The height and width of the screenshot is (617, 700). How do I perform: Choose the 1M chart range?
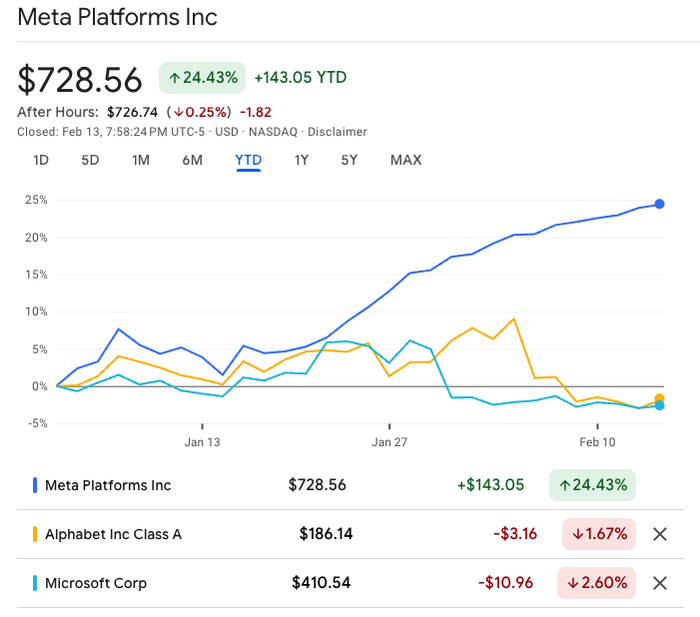[x=141, y=160]
